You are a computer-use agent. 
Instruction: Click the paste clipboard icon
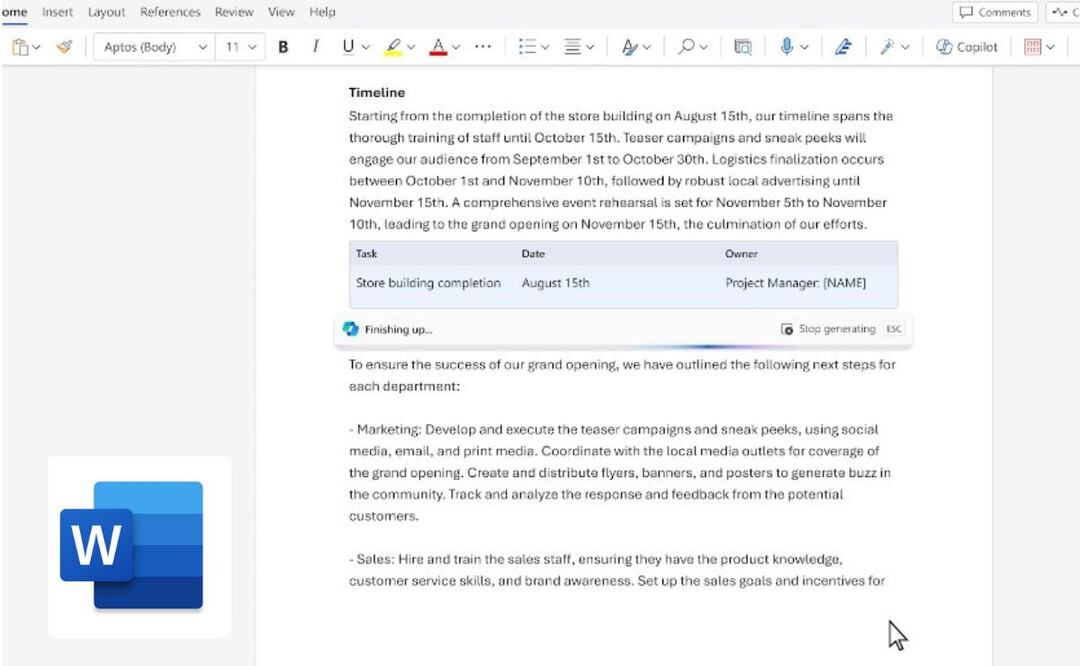pos(19,47)
